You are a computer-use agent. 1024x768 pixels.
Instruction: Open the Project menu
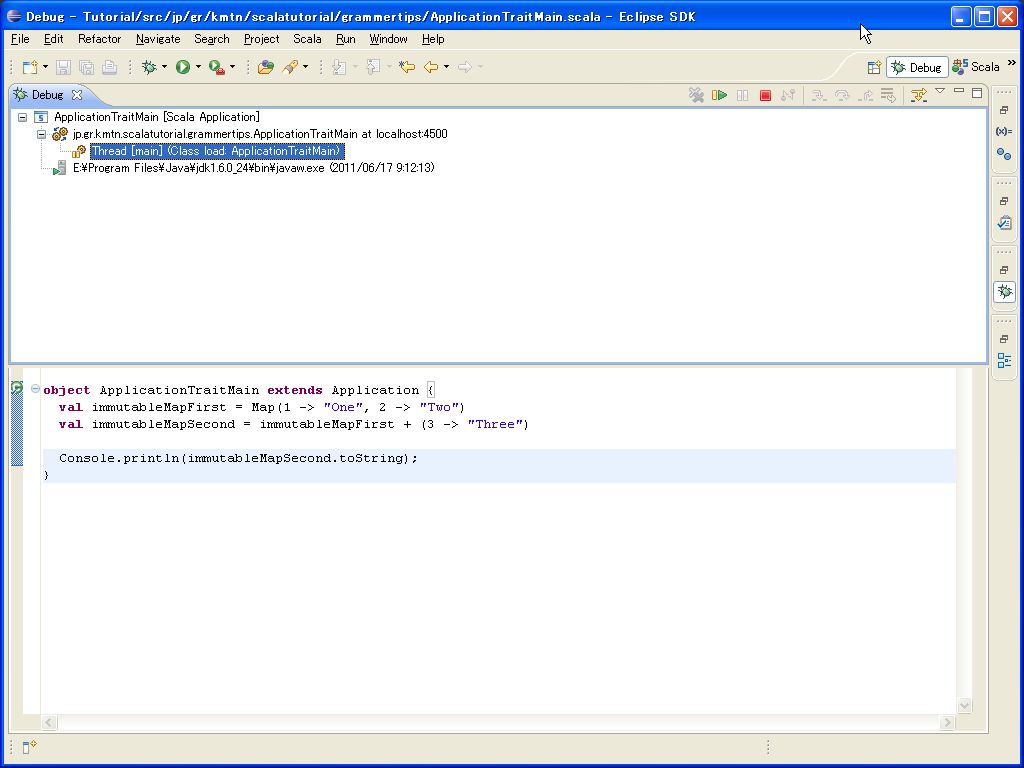click(x=261, y=39)
